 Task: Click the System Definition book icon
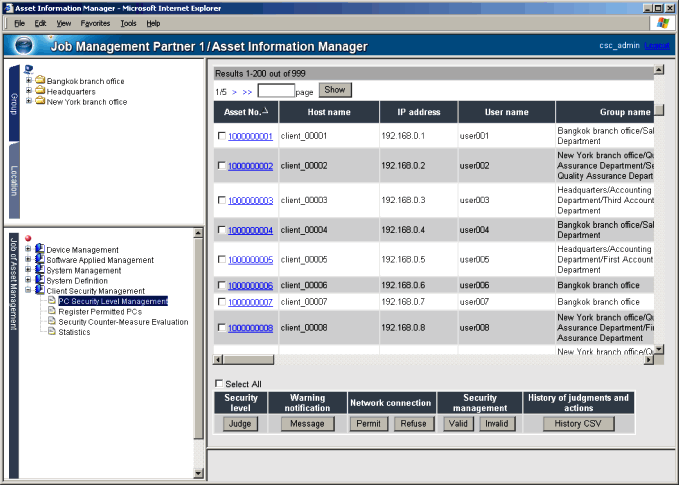pyautogui.click(x=40, y=281)
